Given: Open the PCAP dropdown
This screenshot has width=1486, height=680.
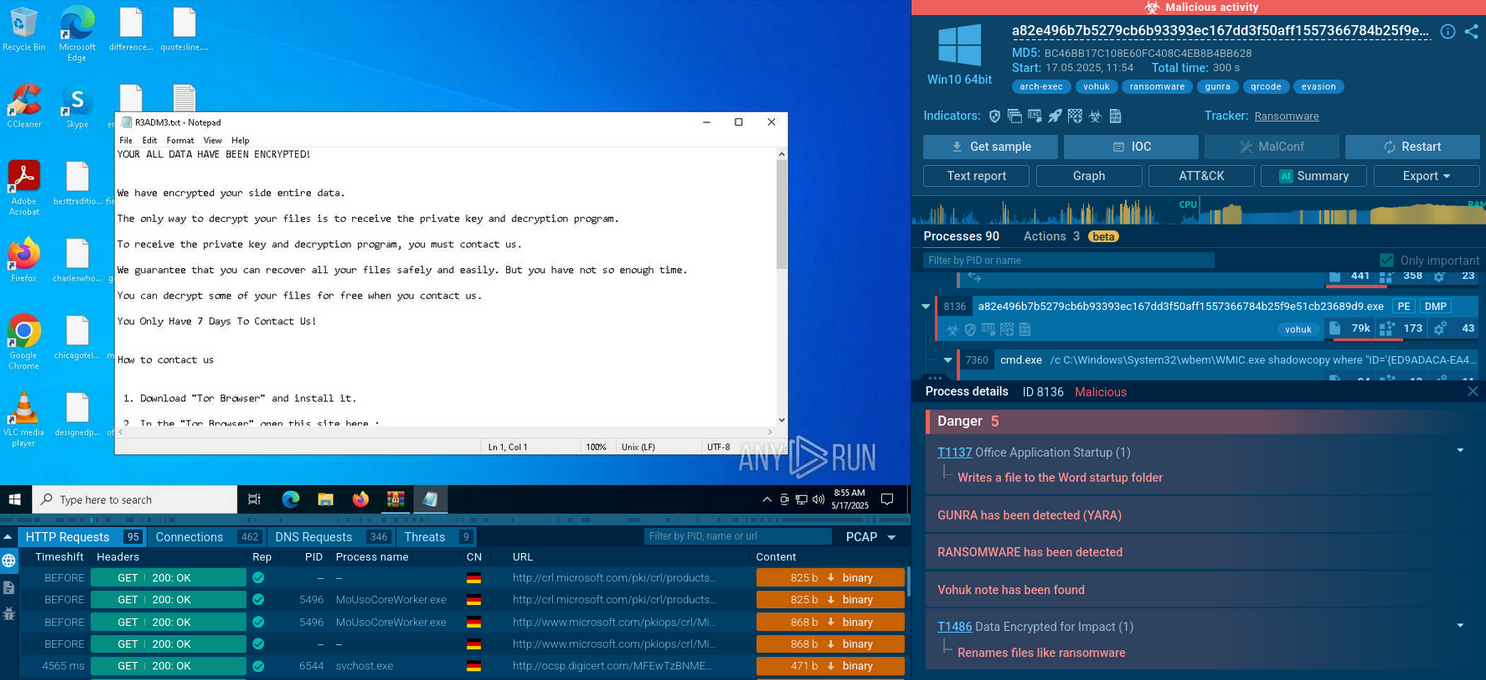Looking at the screenshot, I should click(x=870, y=537).
